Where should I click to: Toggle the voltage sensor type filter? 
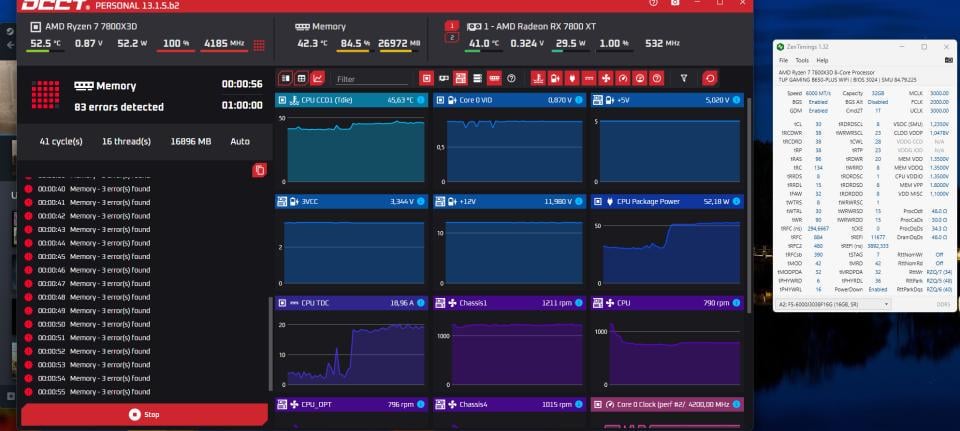click(555, 78)
